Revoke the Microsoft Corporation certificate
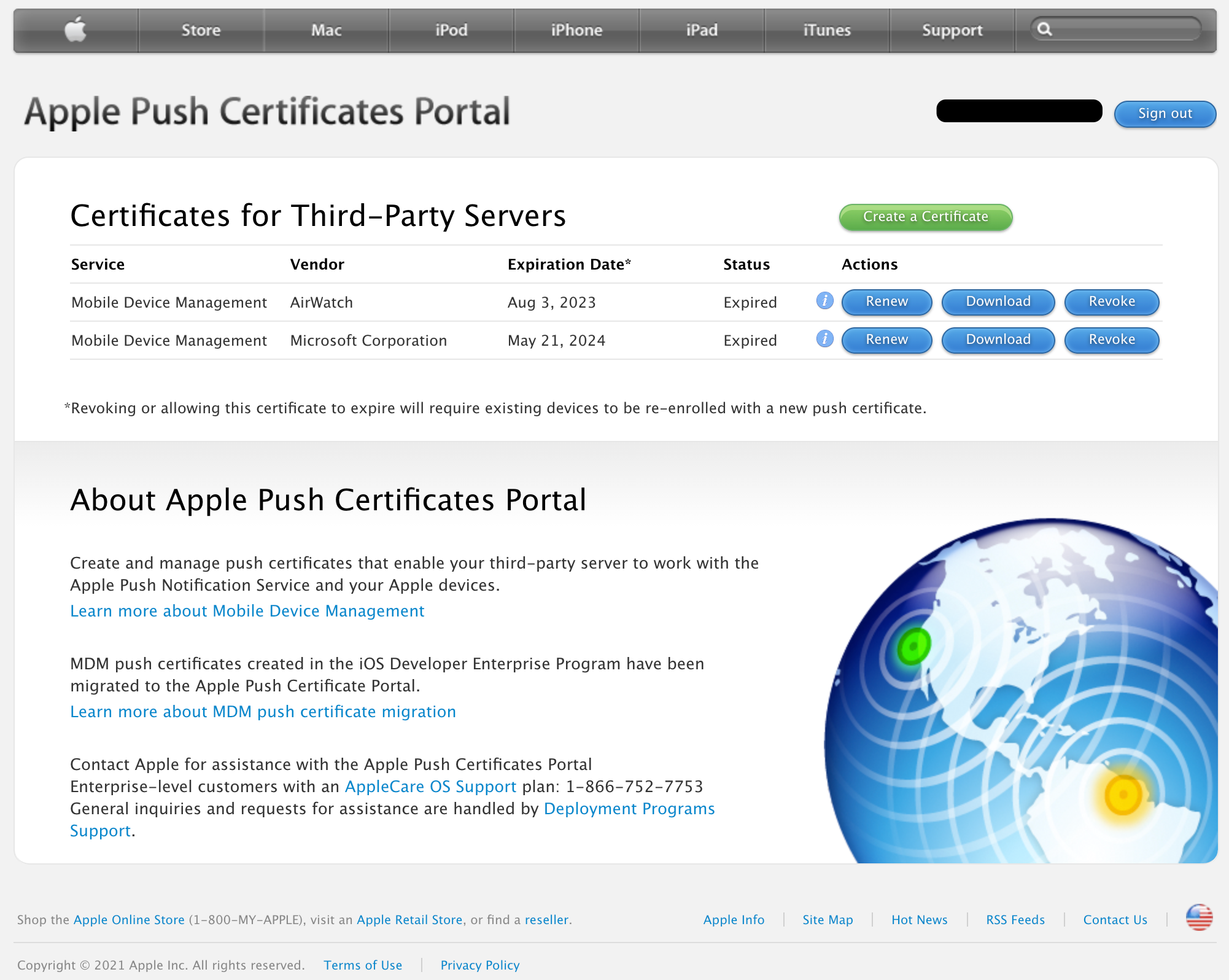Screen dimensions: 1229x980 pos(1111,340)
